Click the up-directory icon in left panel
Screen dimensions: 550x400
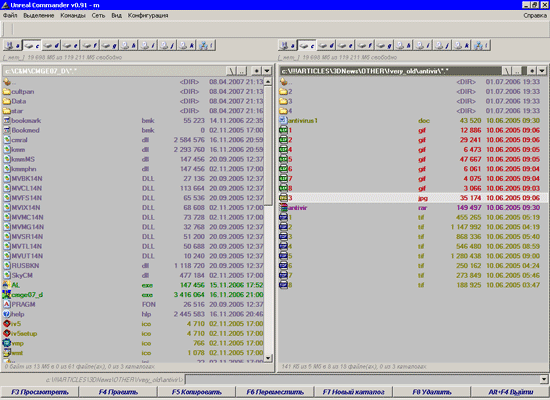pyautogui.click(x=7, y=82)
